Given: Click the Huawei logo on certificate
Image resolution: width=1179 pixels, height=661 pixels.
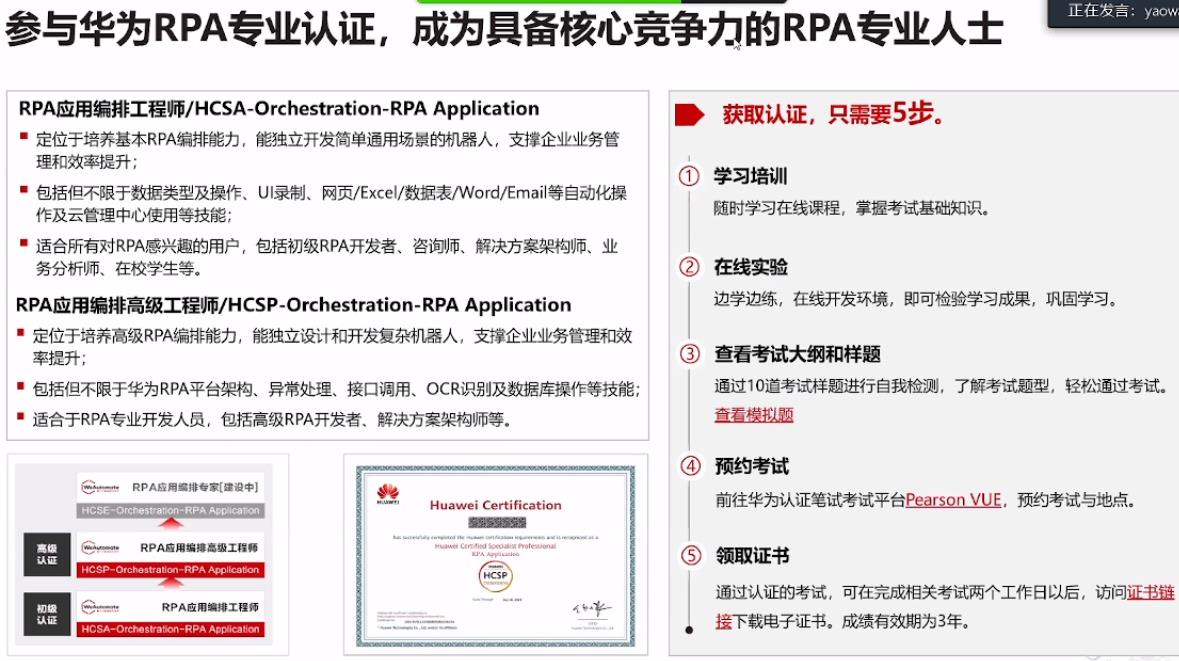Looking at the screenshot, I should (388, 493).
